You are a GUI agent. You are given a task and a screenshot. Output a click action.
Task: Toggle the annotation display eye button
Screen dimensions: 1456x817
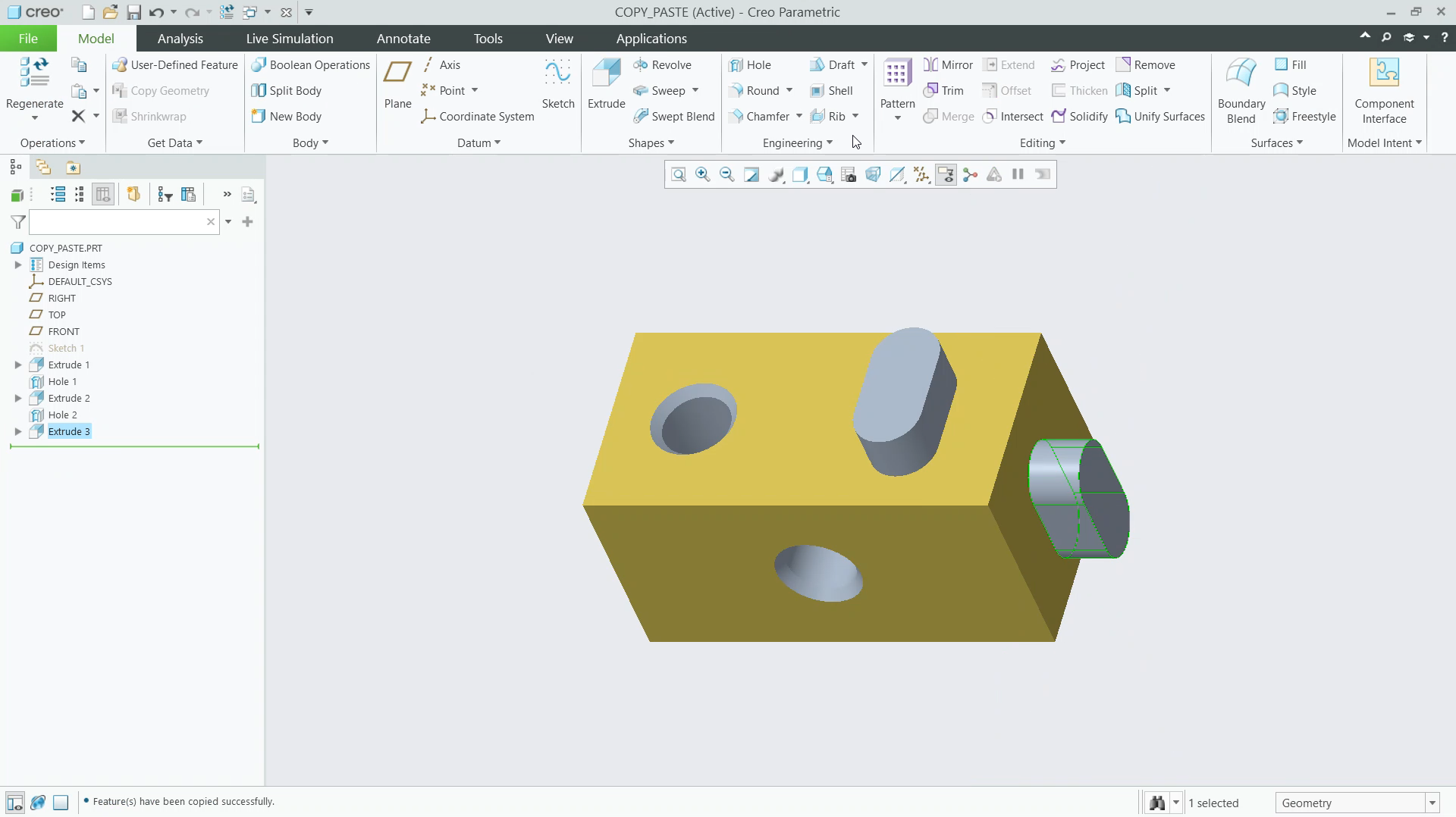pyautogui.click(x=946, y=175)
